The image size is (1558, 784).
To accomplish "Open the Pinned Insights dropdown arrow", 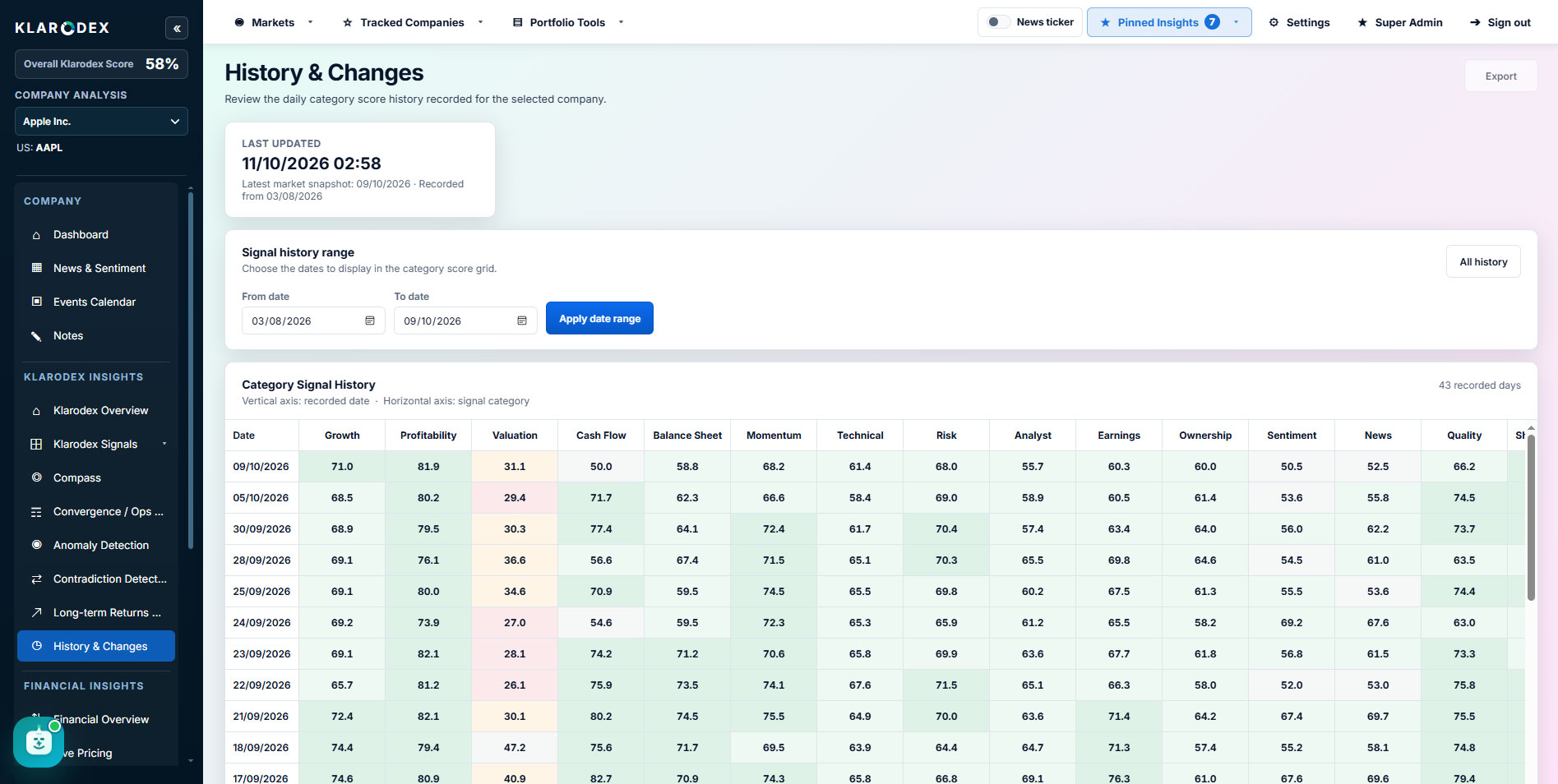I will (x=1236, y=22).
